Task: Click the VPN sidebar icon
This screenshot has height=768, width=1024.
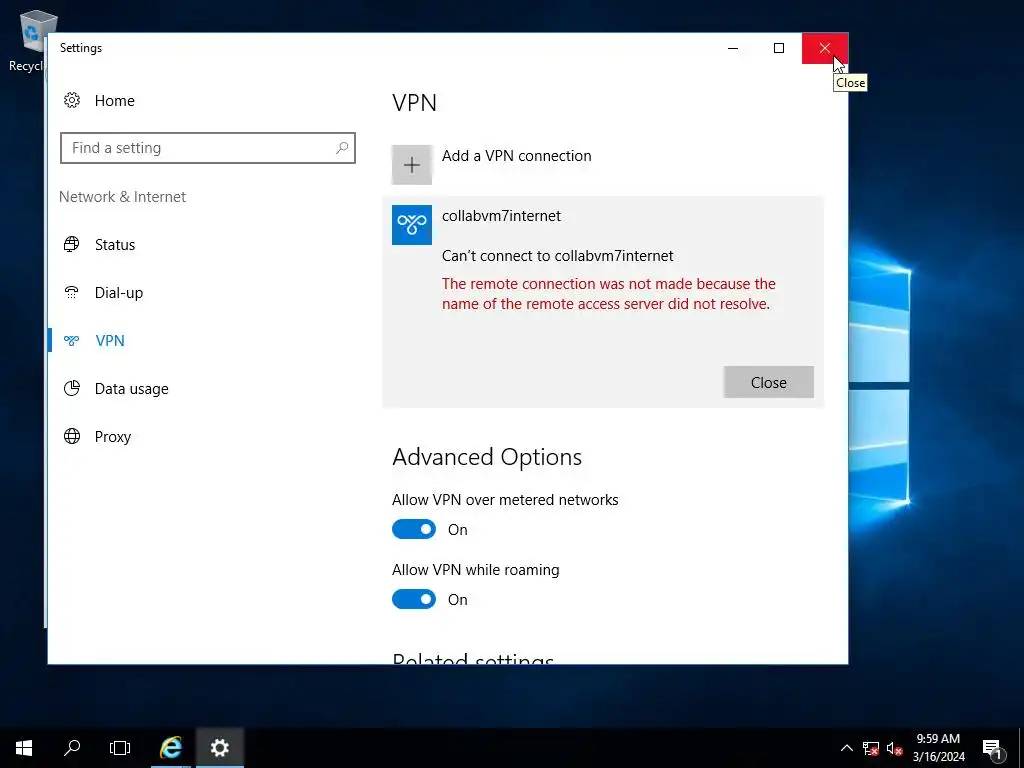Action: pyautogui.click(x=72, y=340)
